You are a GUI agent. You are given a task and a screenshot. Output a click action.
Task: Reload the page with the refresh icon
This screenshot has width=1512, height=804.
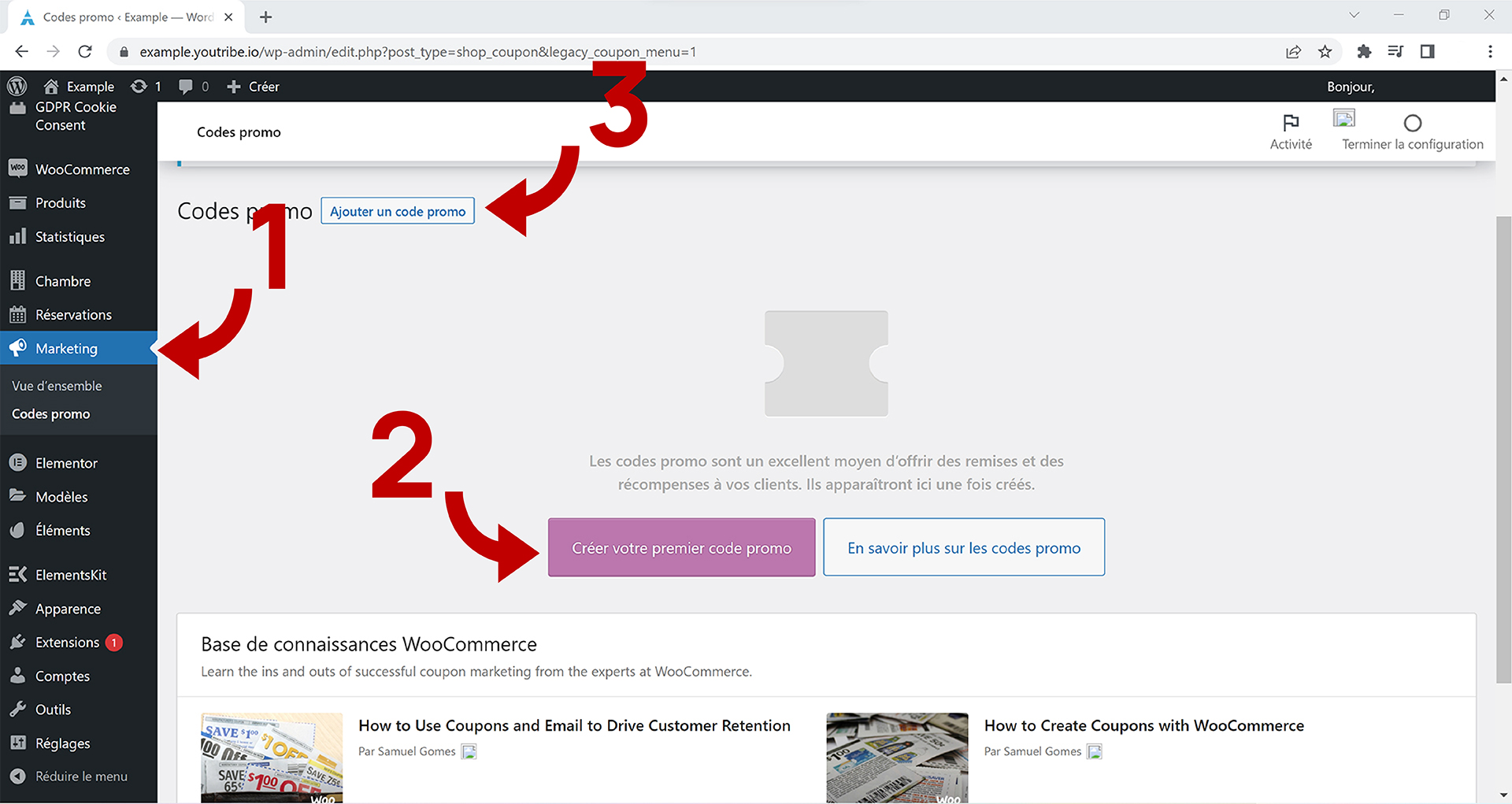coord(85,52)
